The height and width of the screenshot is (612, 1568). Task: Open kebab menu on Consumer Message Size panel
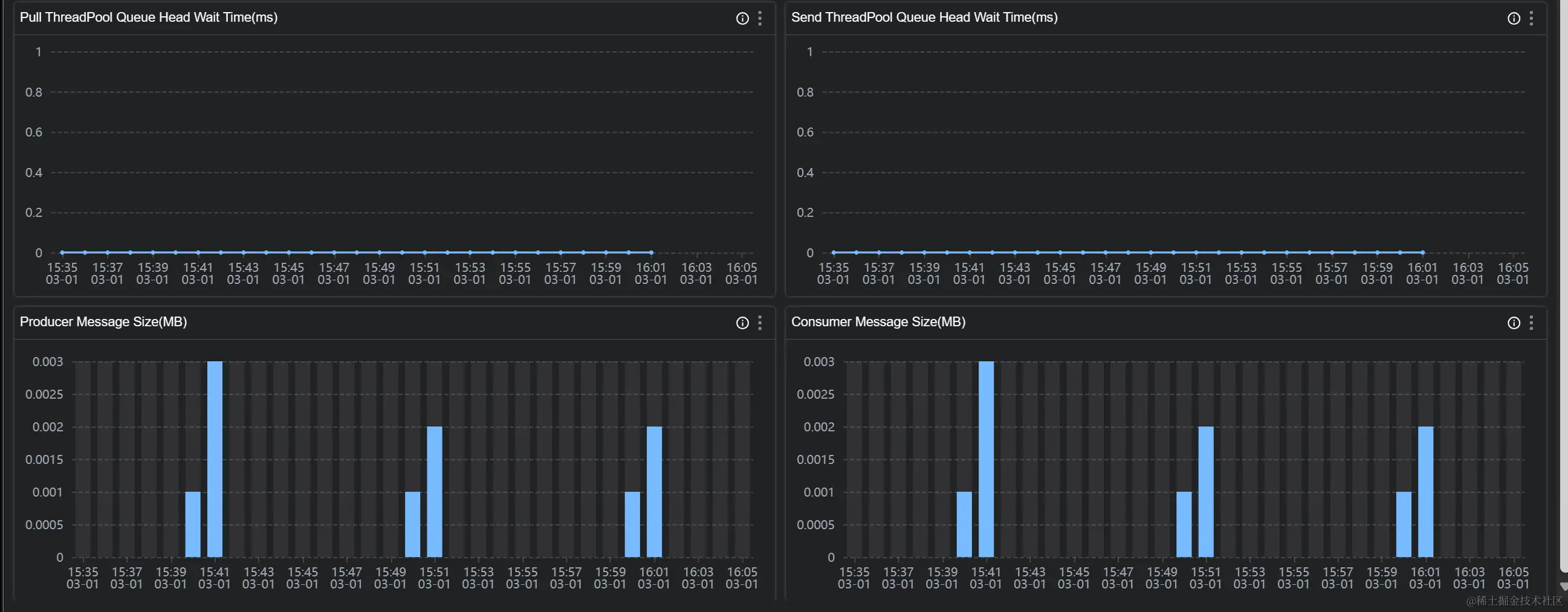point(1531,323)
